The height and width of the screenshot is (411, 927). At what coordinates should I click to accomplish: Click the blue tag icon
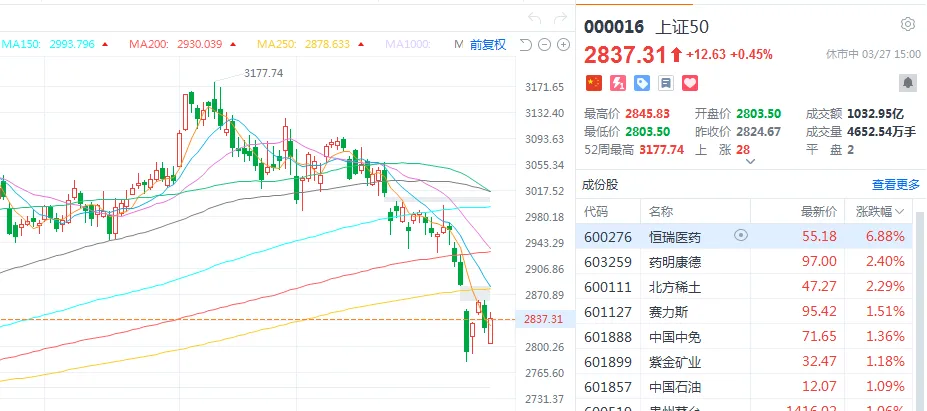(x=642, y=83)
